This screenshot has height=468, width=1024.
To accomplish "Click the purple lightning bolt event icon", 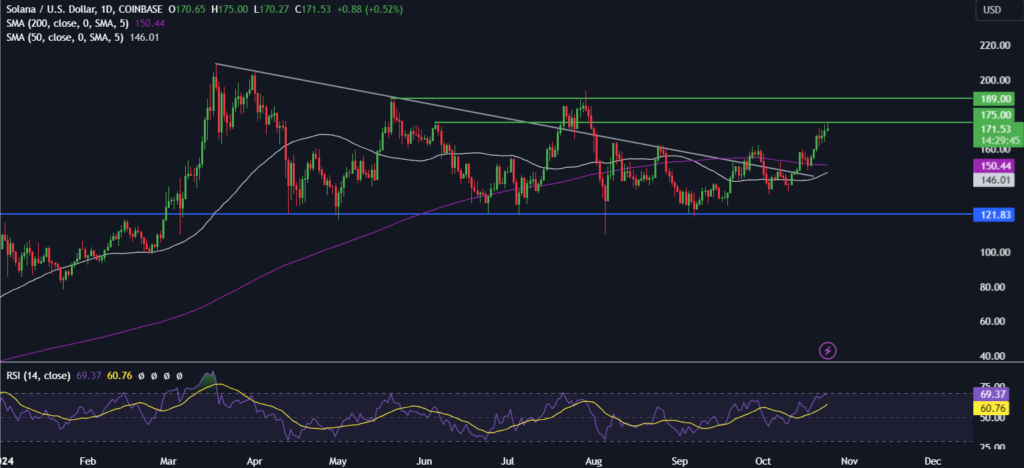I will pos(827,351).
